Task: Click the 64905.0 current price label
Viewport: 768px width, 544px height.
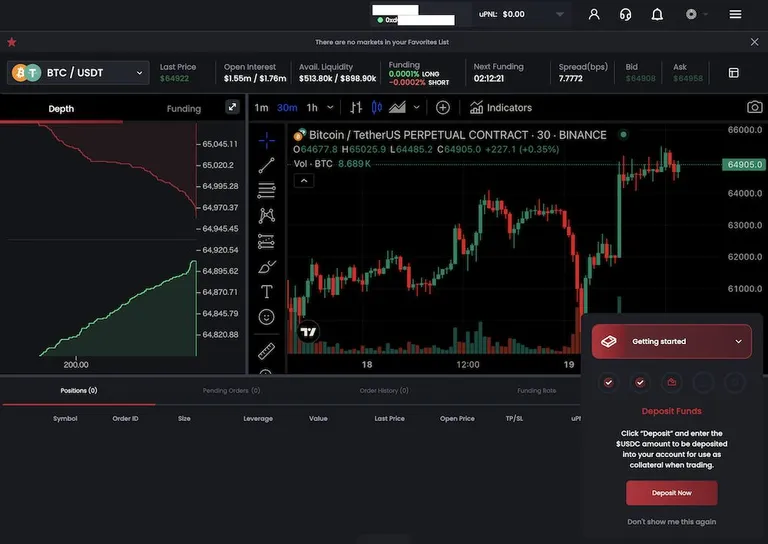Action: [744, 165]
